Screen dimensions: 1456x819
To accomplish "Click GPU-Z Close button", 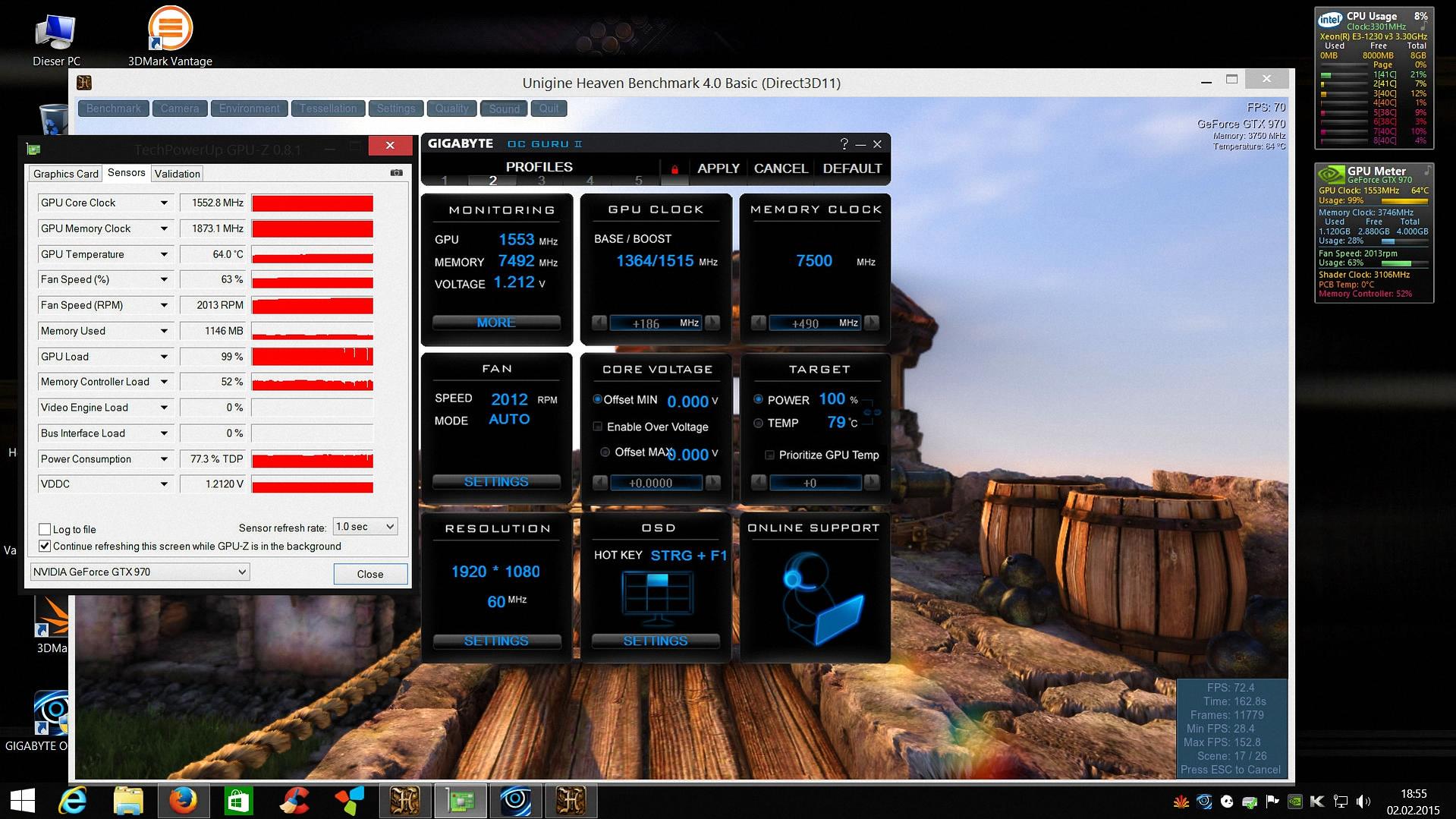I will (x=370, y=574).
